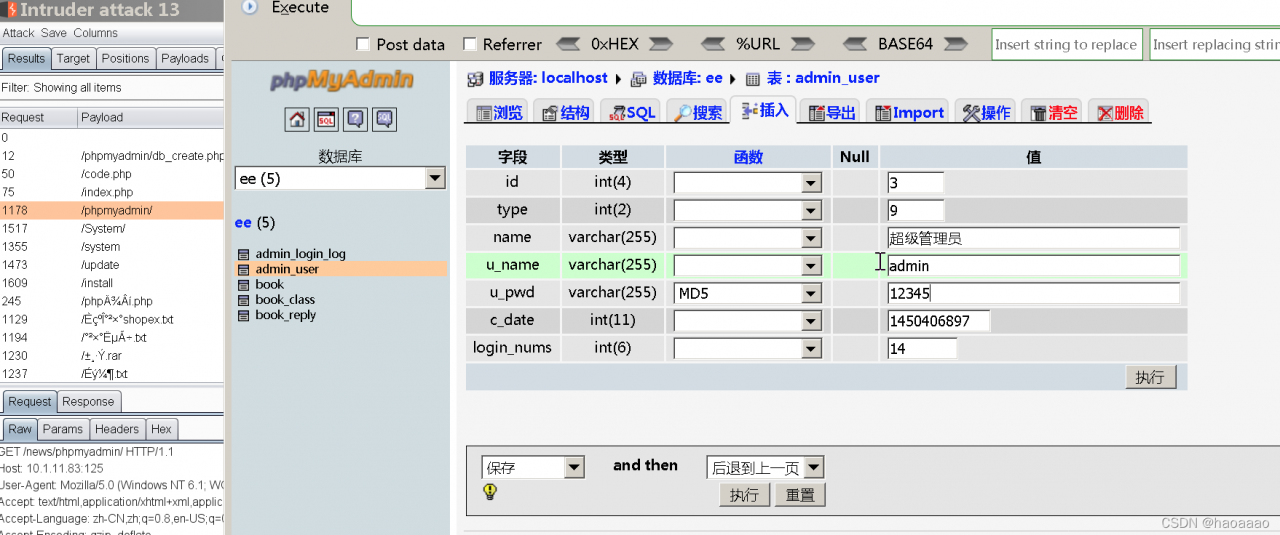The width and height of the screenshot is (1280, 535).
Task: Open function dropdown for login_nums field
Action: click(747, 348)
